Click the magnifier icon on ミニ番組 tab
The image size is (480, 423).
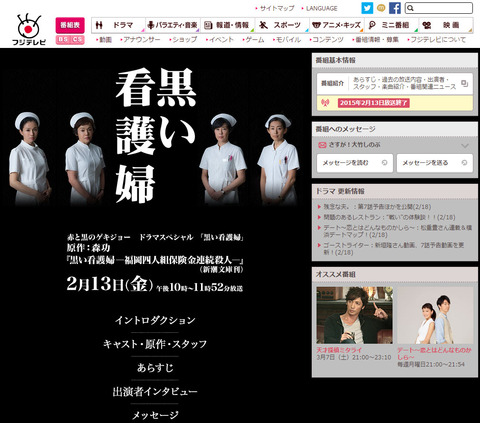[x=372, y=25]
